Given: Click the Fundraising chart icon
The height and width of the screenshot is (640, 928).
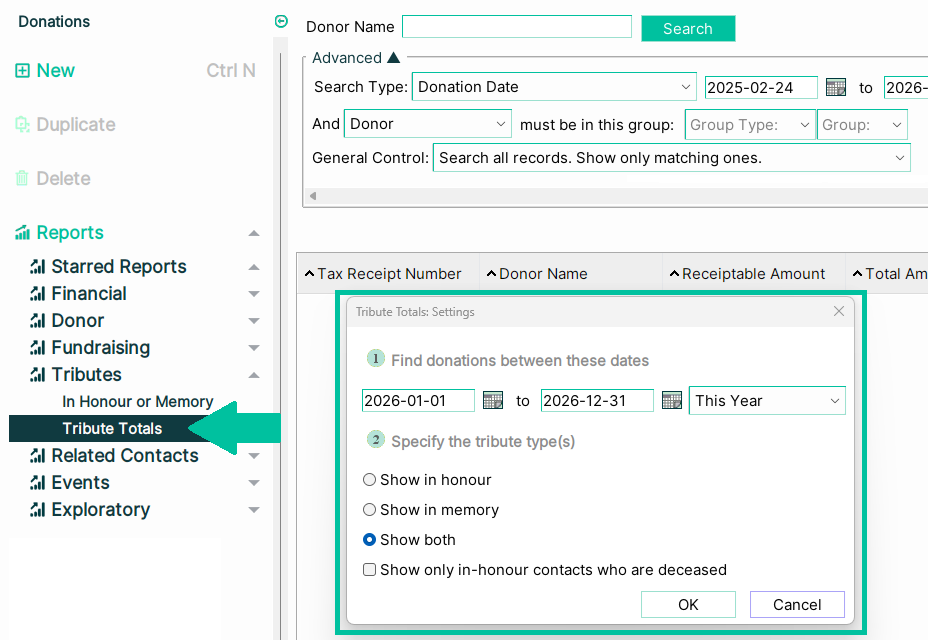Looking at the screenshot, I should [x=38, y=348].
